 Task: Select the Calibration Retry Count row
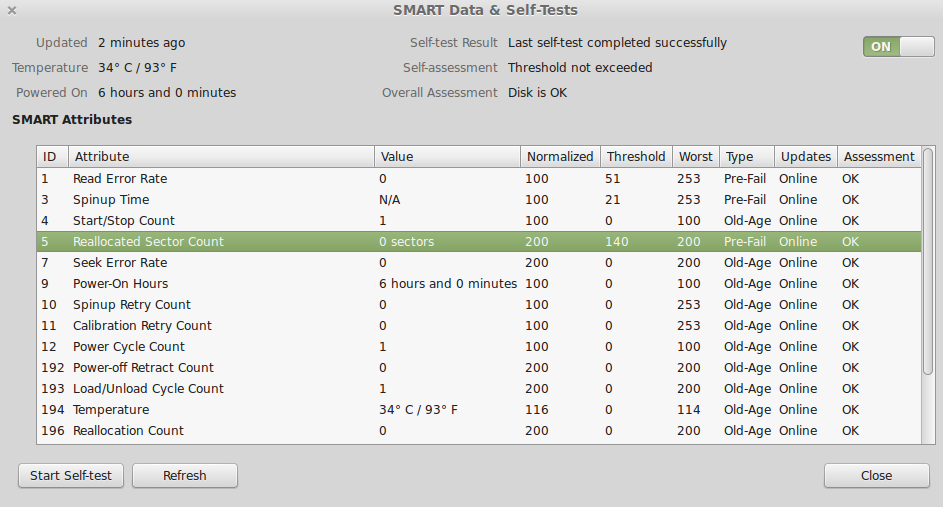point(479,326)
